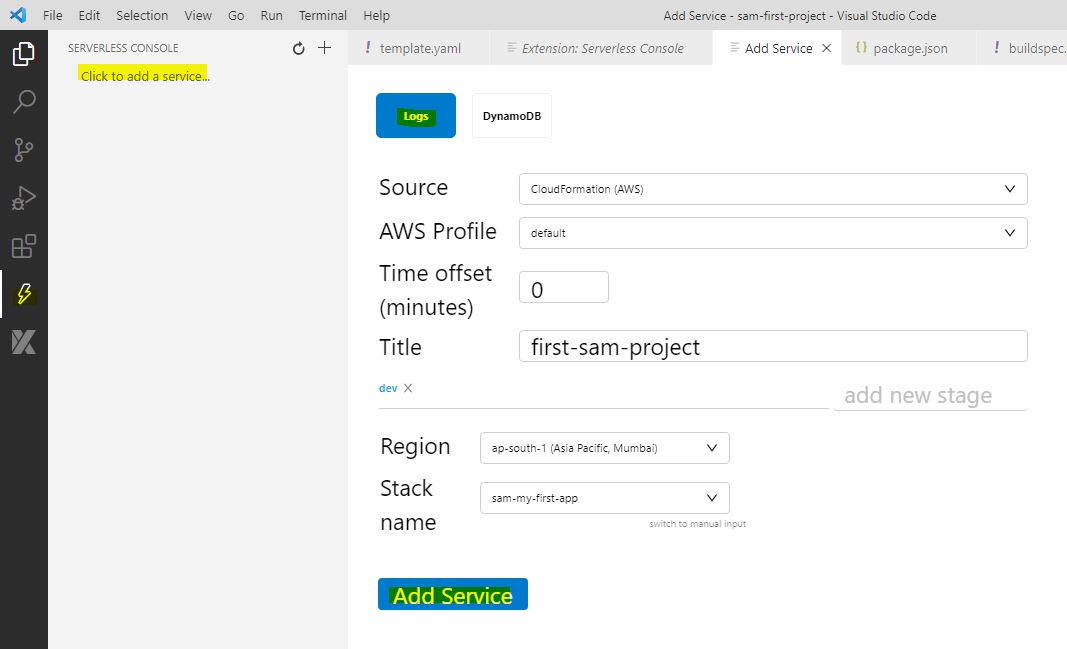Open the Stack name dropdown

pos(604,497)
